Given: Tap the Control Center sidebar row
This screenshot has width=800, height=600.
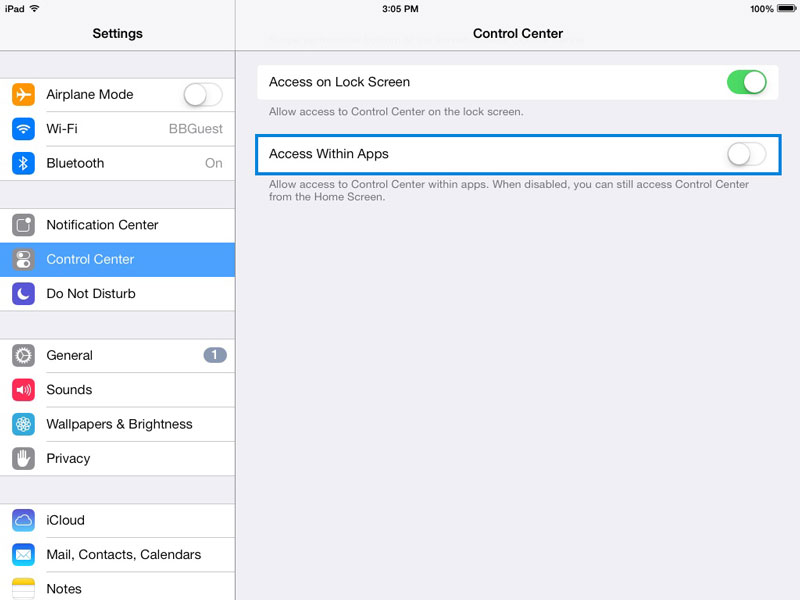Looking at the screenshot, I should pyautogui.click(x=117, y=260).
